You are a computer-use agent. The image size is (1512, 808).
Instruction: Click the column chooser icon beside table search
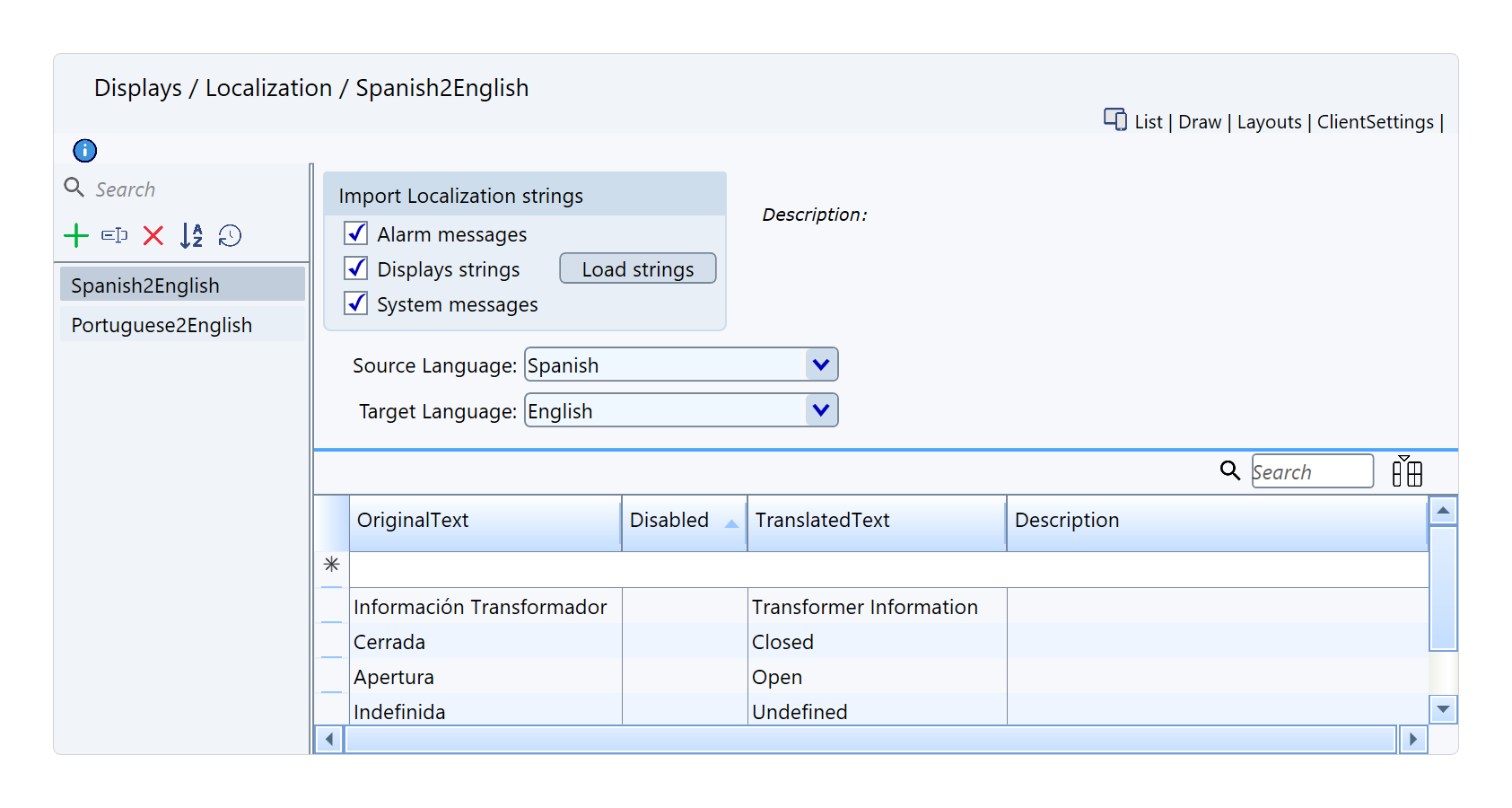click(x=1407, y=471)
